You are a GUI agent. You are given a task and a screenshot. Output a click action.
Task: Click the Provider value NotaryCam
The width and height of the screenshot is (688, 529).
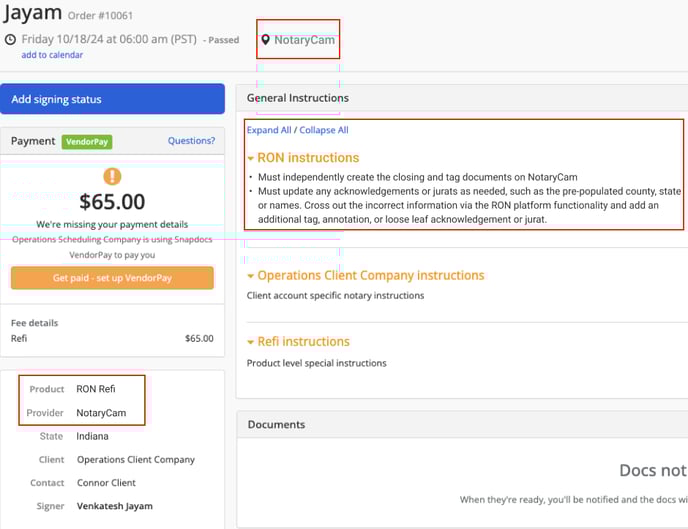(x=101, y=413)
